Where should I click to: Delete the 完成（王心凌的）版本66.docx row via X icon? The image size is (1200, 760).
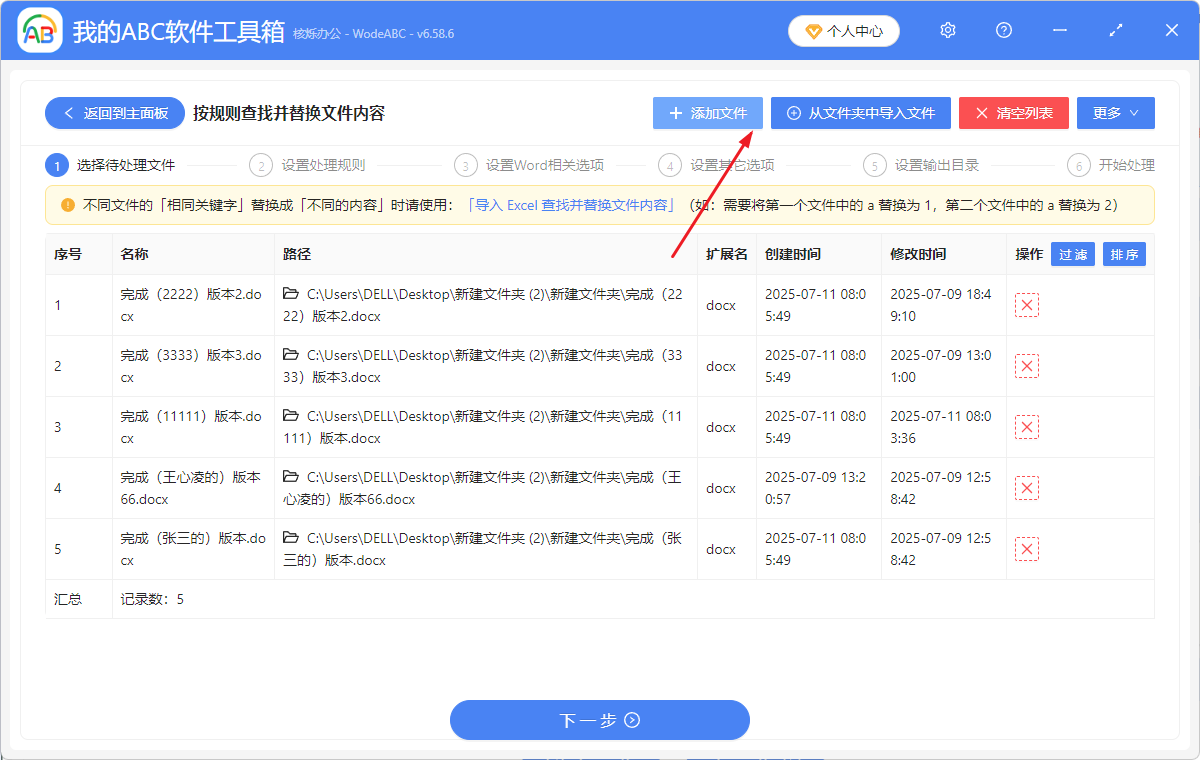click(1027, 487)
